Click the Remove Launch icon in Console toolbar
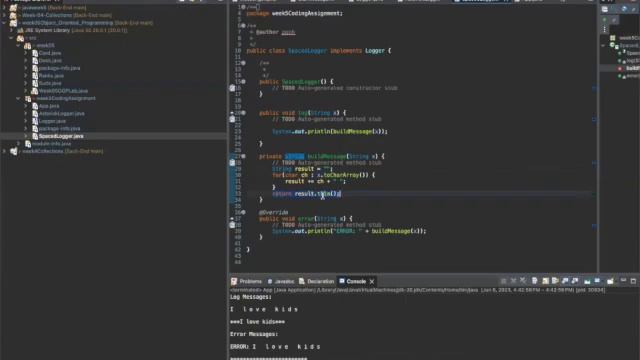 pyautogui.click(x=513, y=281)
